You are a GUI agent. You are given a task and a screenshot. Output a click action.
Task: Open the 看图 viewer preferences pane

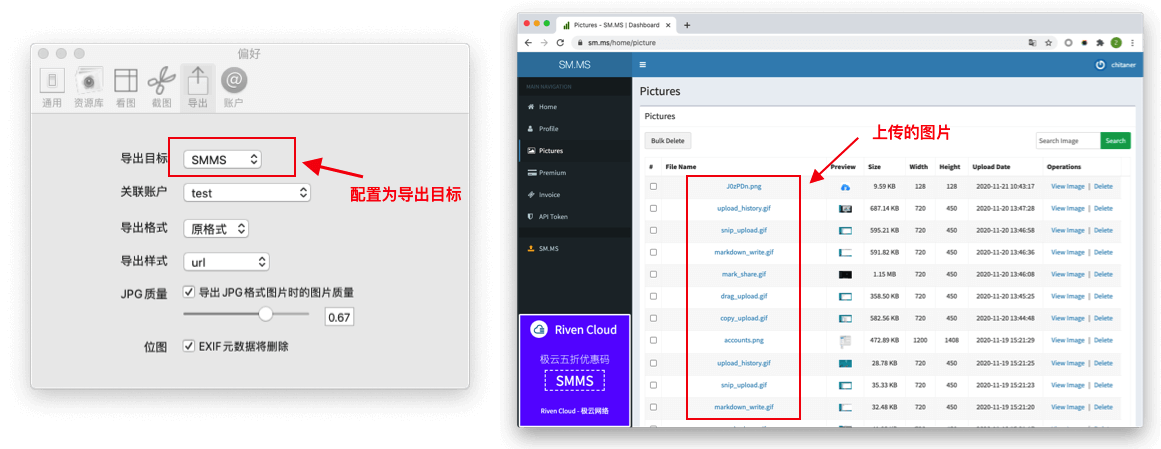click(x=125, y=88)
